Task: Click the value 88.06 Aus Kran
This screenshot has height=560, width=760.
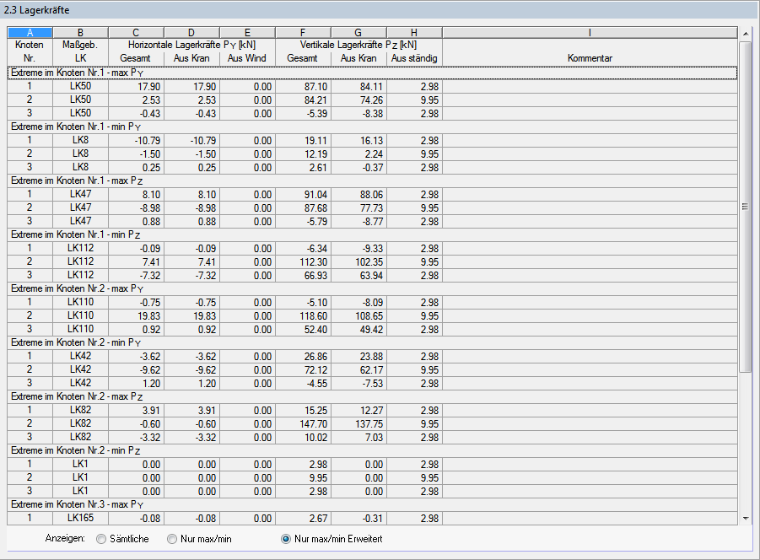Action: (359, 194)
